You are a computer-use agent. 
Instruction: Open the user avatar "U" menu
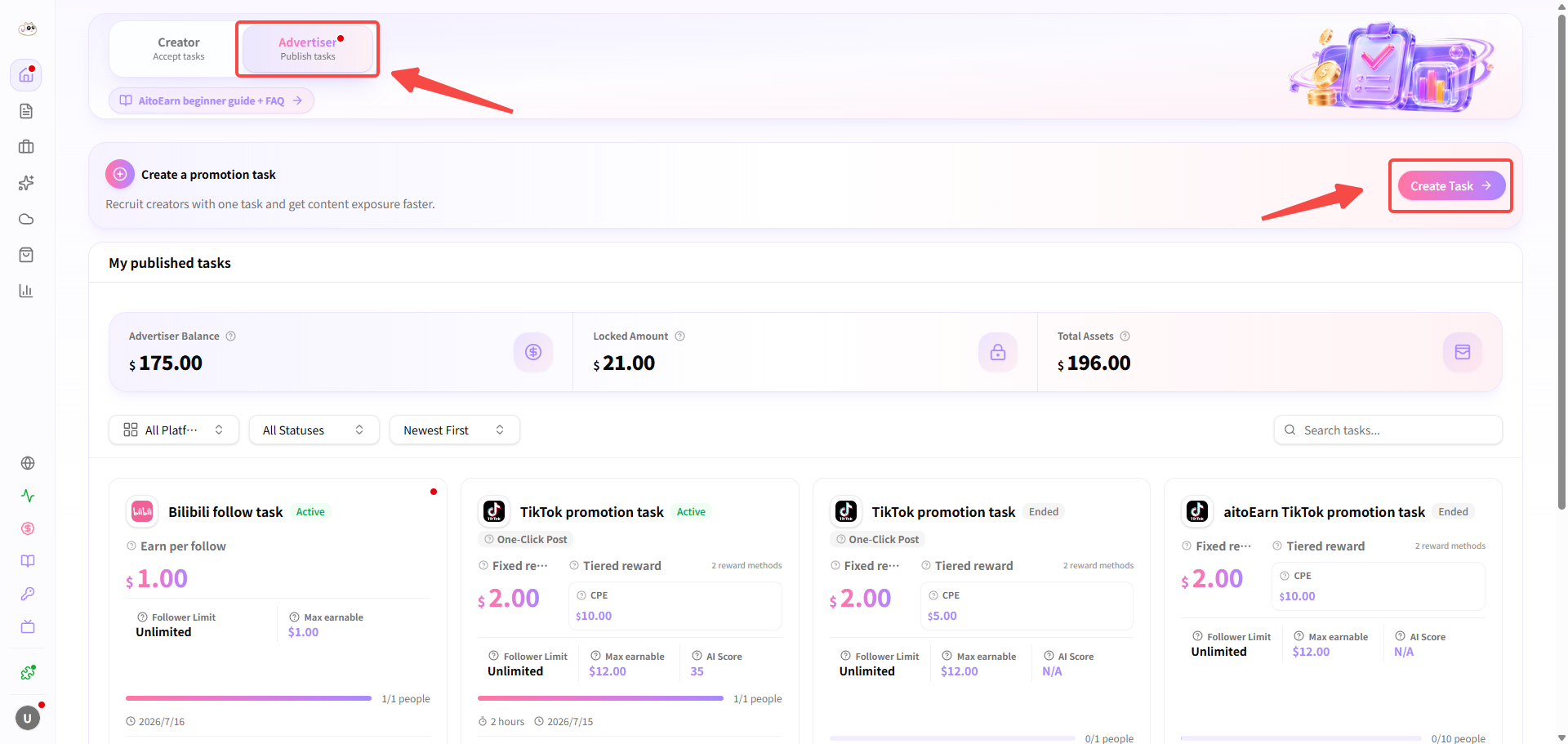point(28,718)
